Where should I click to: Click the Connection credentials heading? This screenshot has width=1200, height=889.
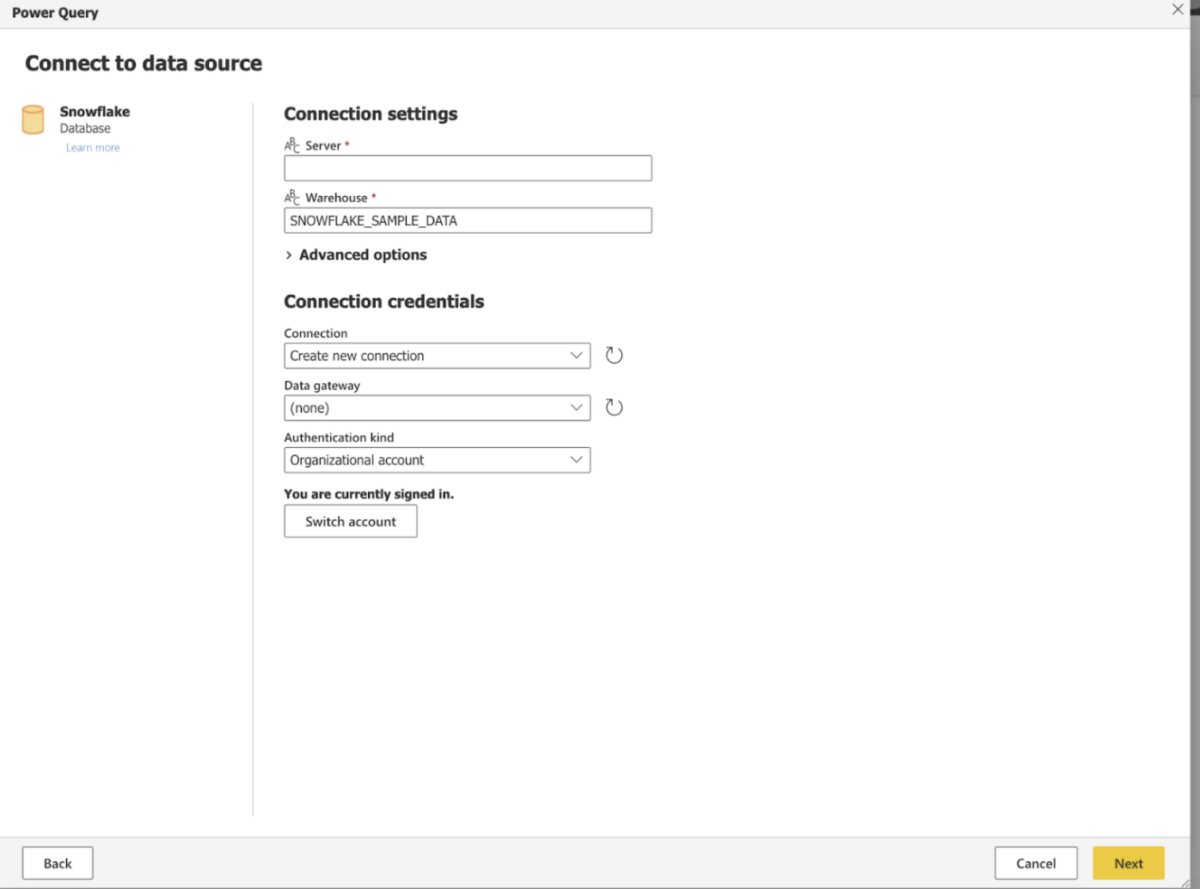pos(384,302)
